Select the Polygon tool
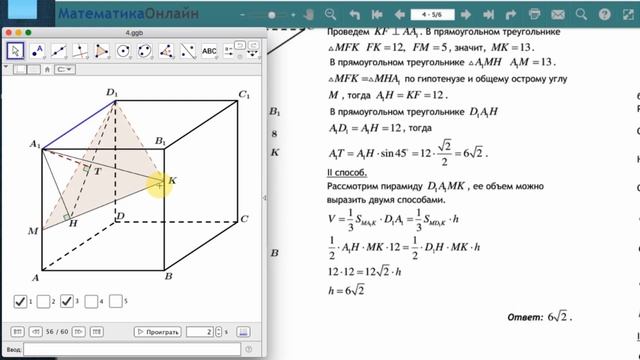 coord(102,51)
